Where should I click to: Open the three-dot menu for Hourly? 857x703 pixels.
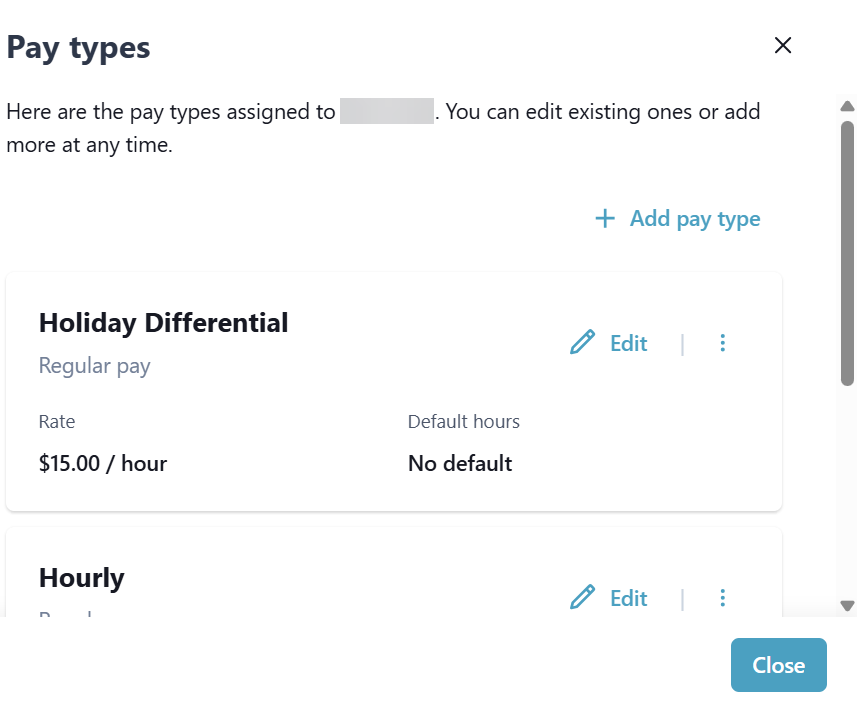click(723, 598)
